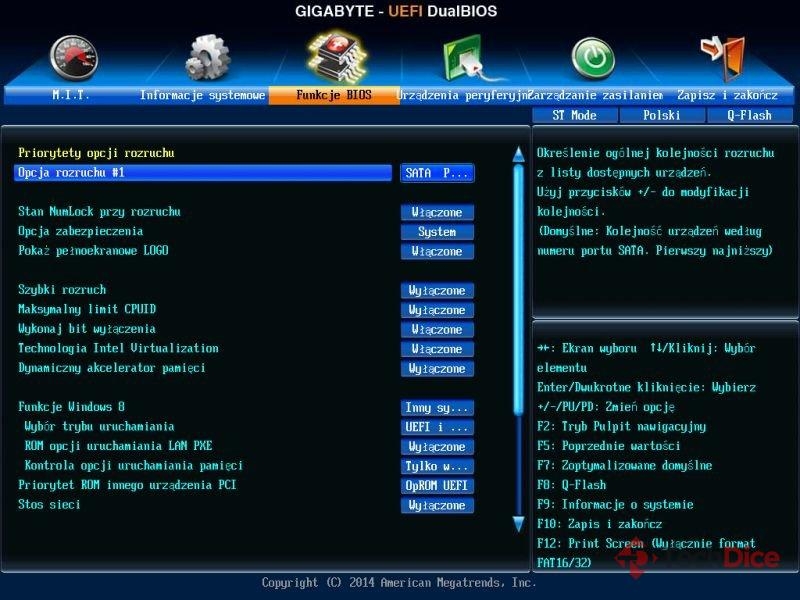Viewport: 800px width, 600px height.
Task: Click F8: Q-Flash help line
Action: (571, 485)
